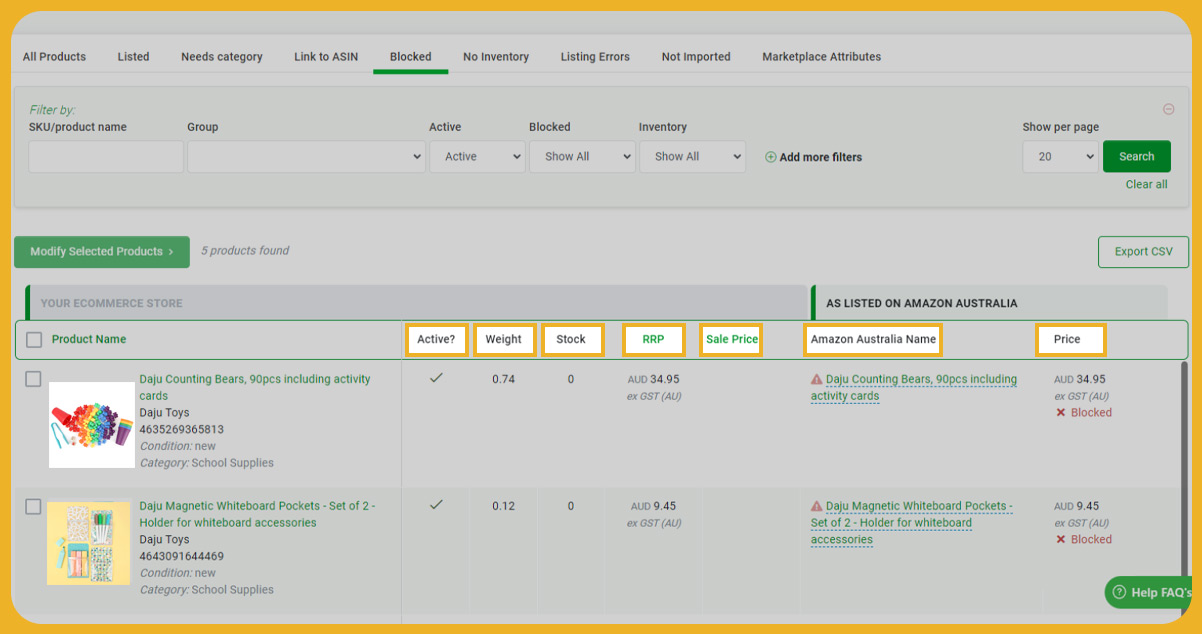Click the green plus icon for more filters
The image size is (1202, 634).
click(x=770, y=157)
